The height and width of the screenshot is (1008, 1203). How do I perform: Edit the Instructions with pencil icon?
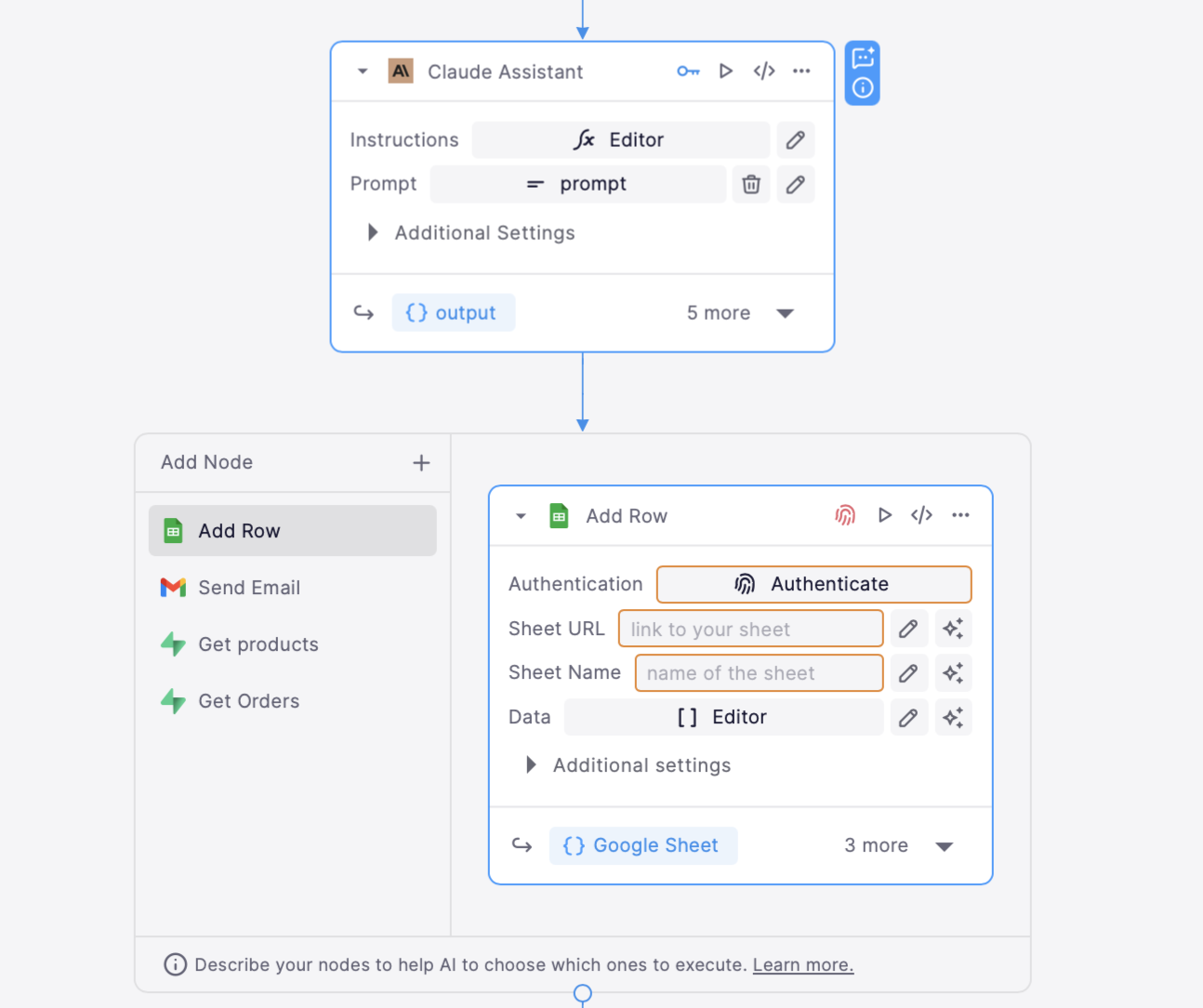796,140
